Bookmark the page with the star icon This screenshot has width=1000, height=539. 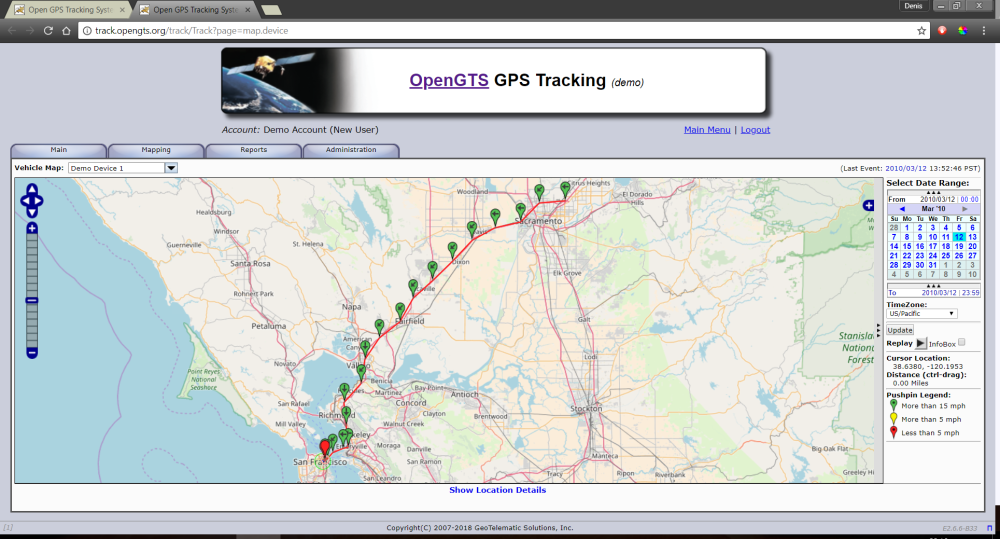pyautogui.click(x=922, y=30)
